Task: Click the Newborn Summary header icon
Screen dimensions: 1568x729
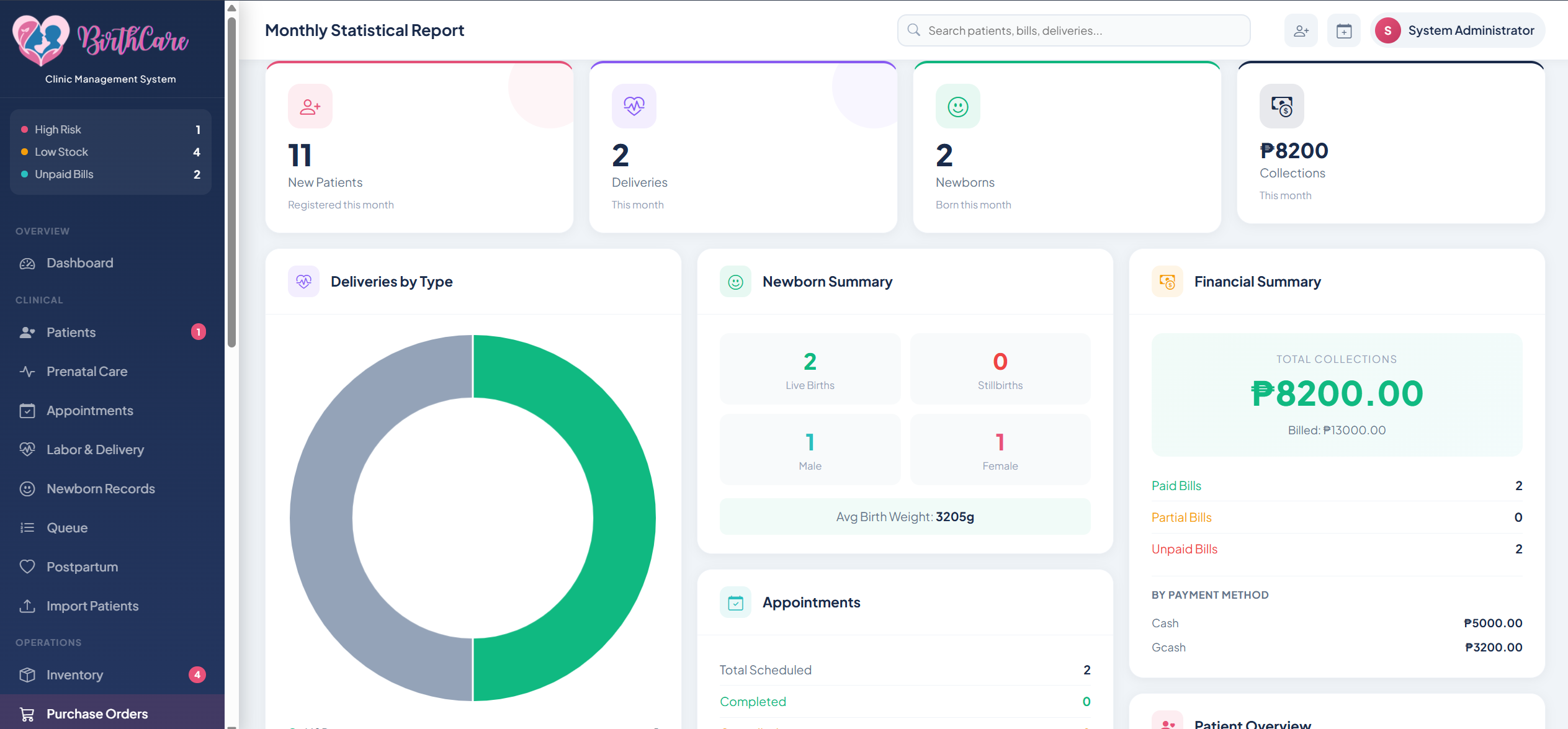Action: pyautogui.click(x=735, y=282)
